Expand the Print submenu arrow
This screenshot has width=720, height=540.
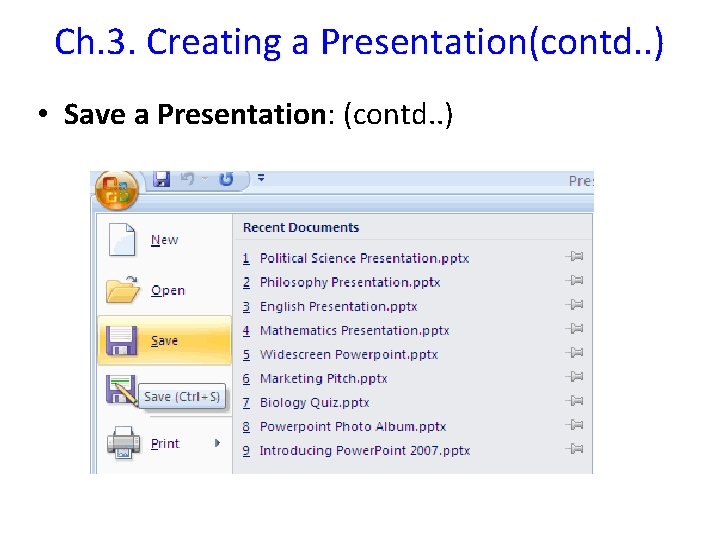click(217, 443)
